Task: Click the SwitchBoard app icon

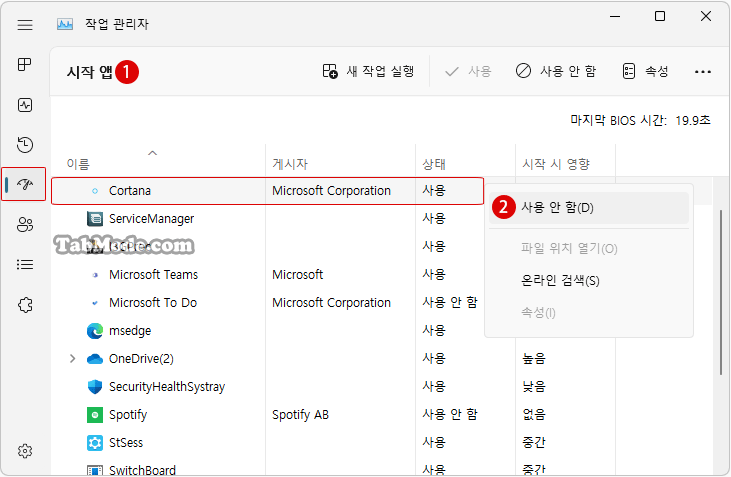Action: 95,470
